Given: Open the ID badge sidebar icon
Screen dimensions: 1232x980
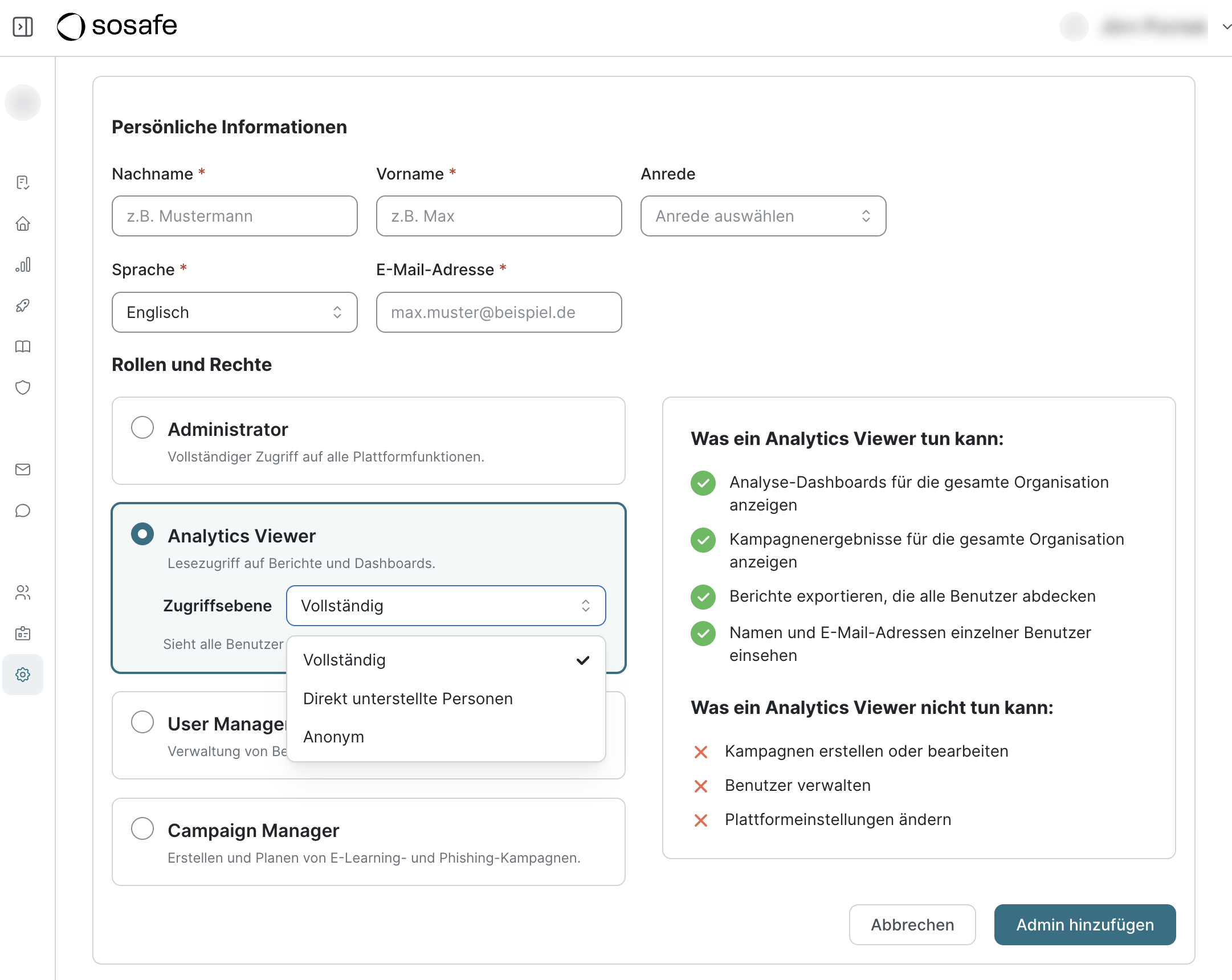Looking at the screenshot, I should (23, 633).
